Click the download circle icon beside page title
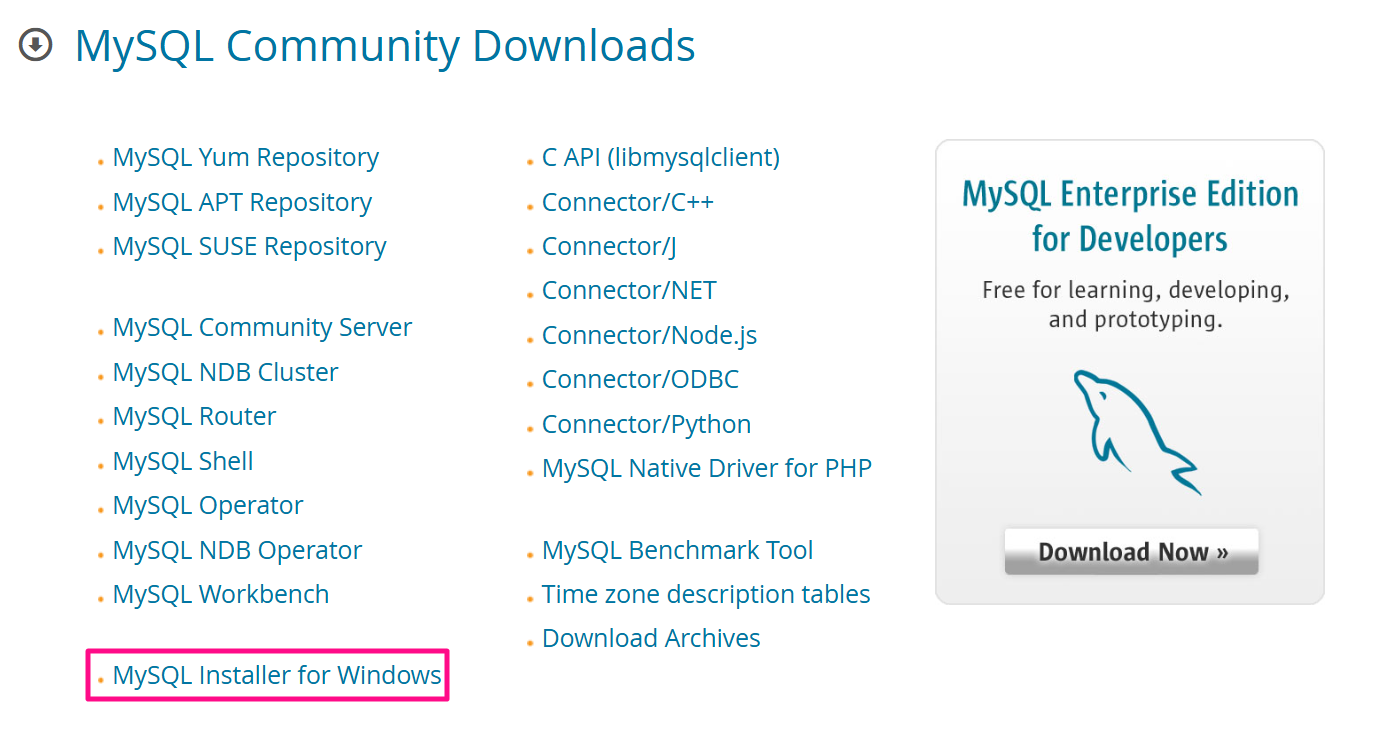This screenshot has height=744, width=1376. click(x=36, y=45)
